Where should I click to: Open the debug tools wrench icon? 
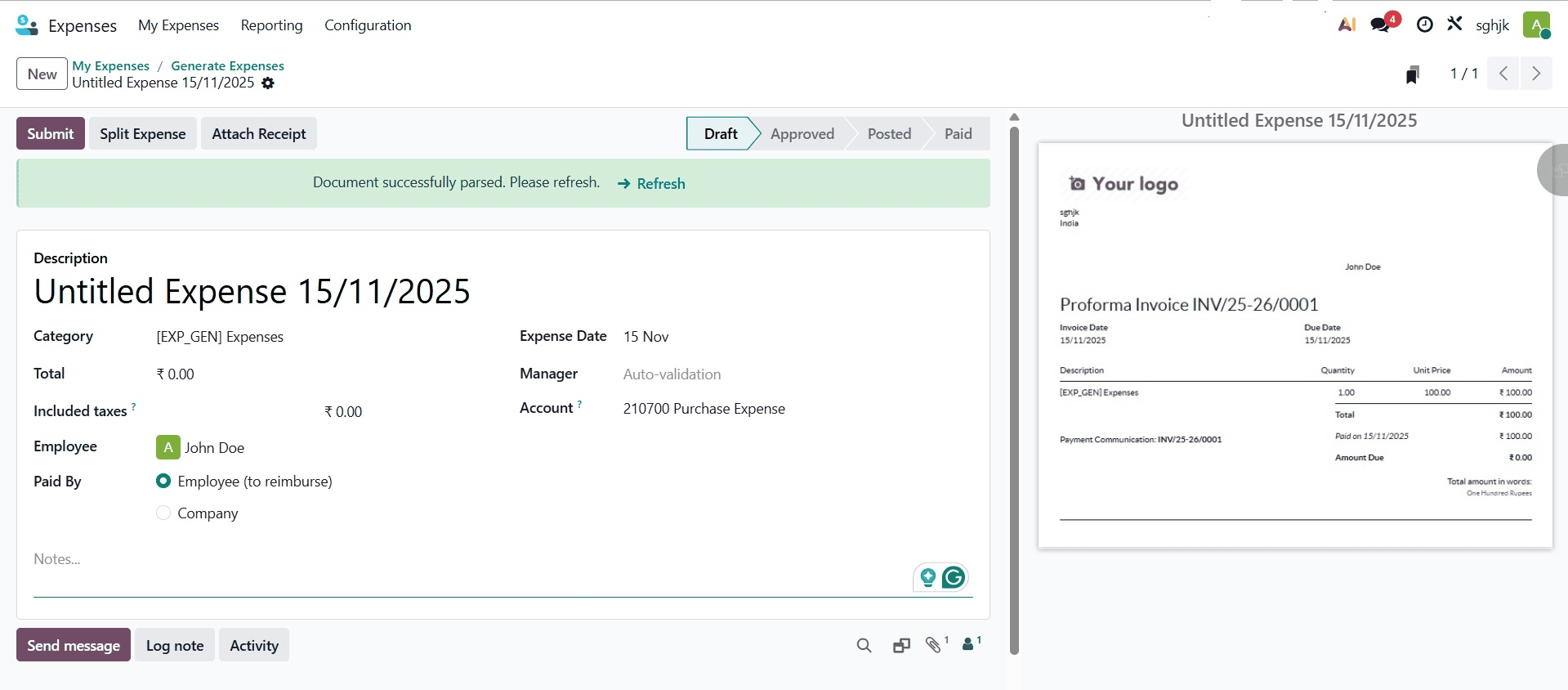pyautogui.click(x=1454, y=24)
